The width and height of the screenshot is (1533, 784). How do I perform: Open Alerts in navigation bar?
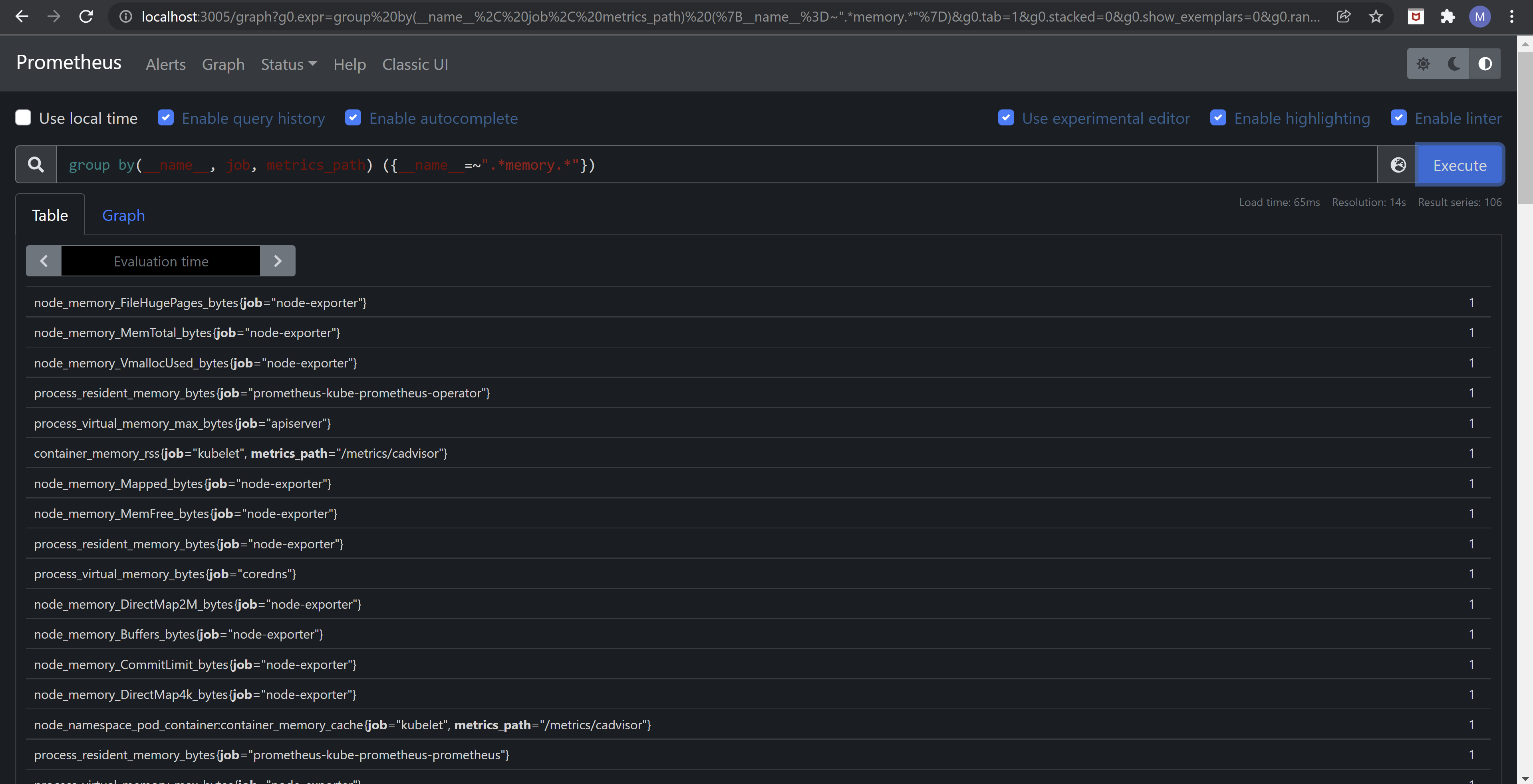[165, 64]
